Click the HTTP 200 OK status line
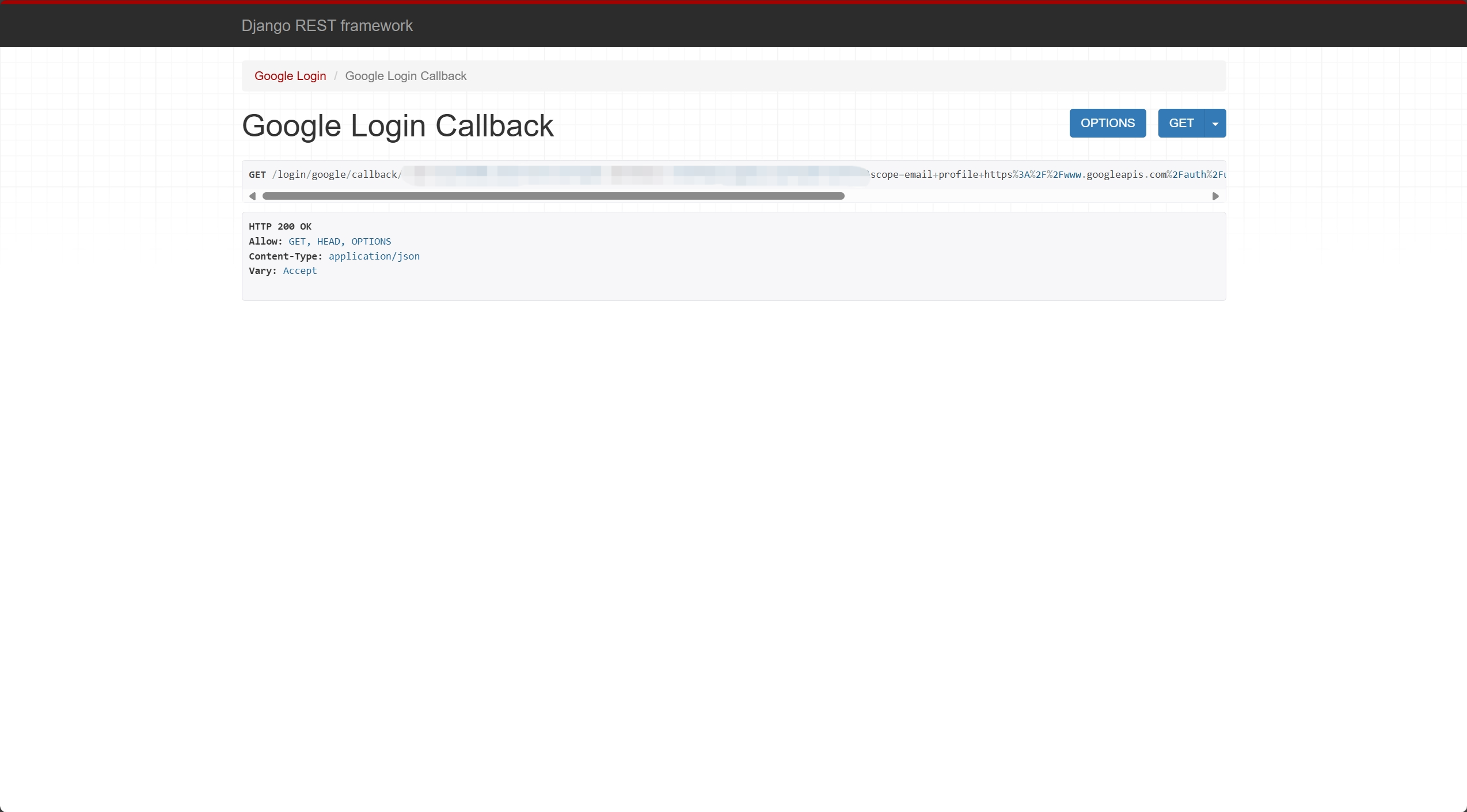 (x=280, y=227)
